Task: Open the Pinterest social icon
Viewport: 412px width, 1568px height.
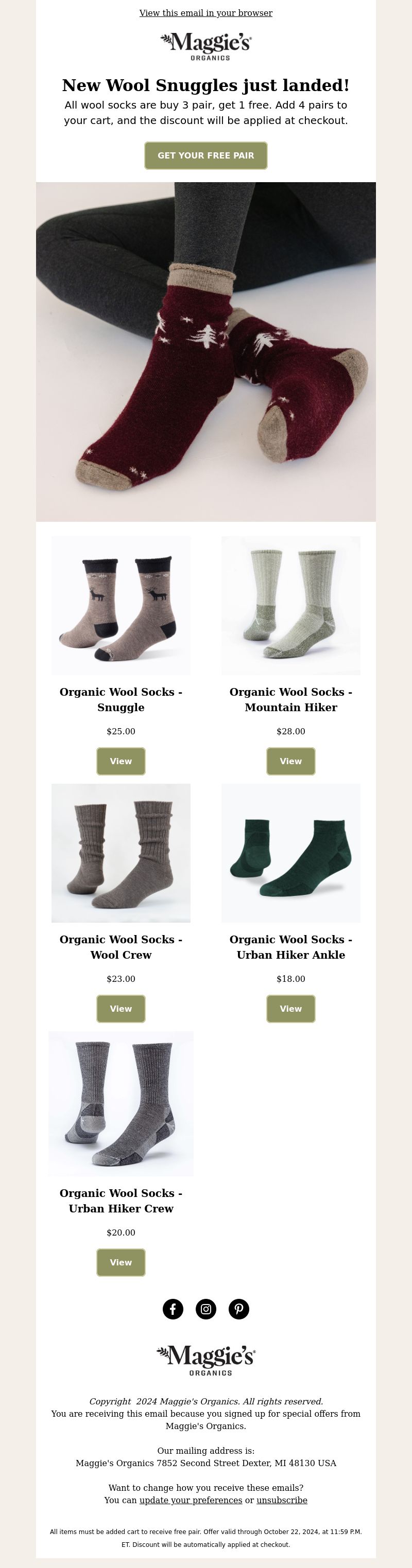Action: coord(239,1309)
